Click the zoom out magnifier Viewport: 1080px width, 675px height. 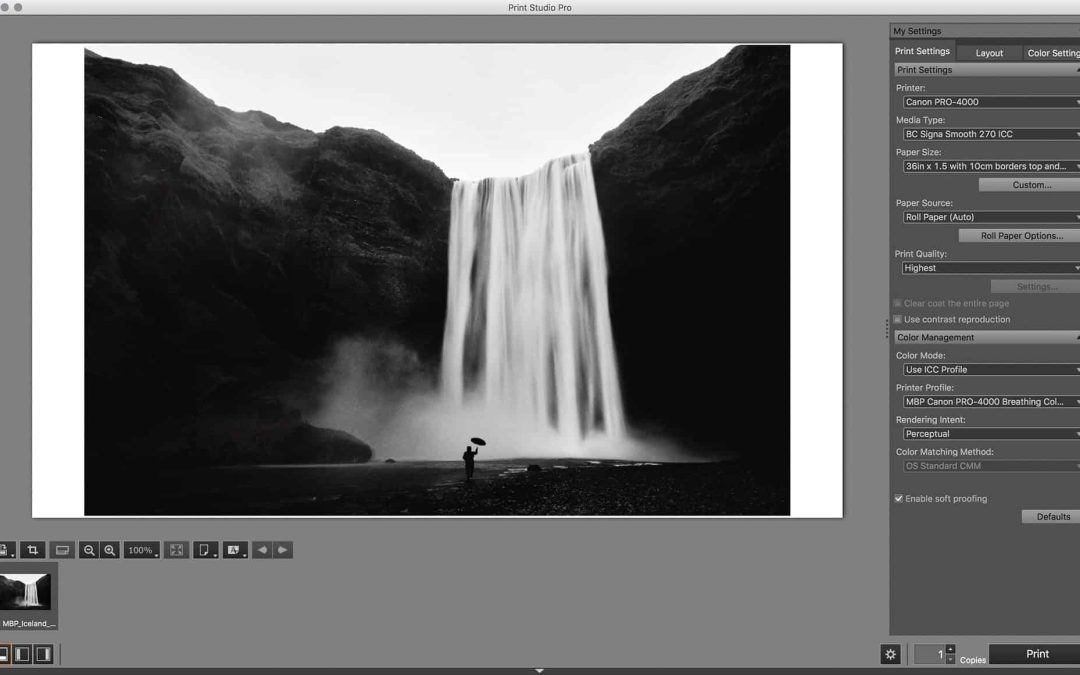click(89, 550)
